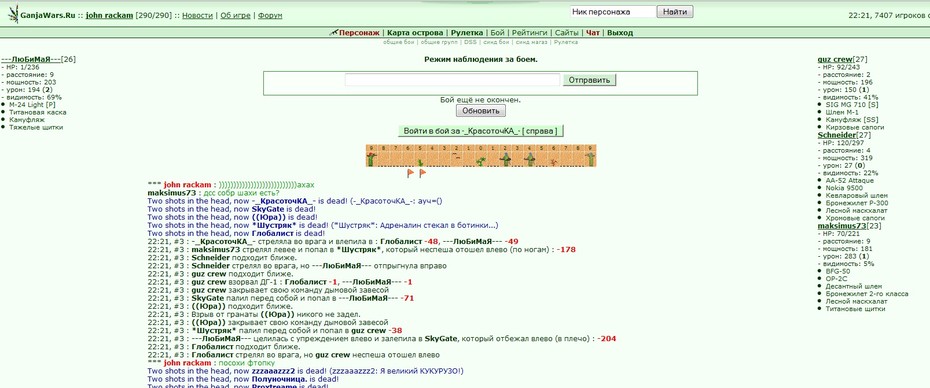
Task: Click the GanjaWars leaf logo
Action: pos(13,13)
